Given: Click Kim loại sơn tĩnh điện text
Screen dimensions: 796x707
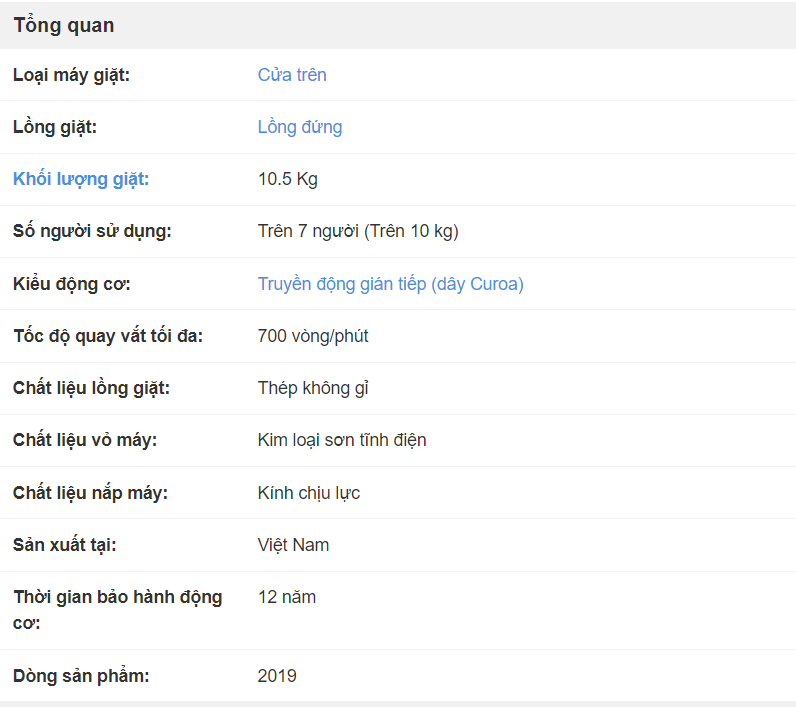Looking at the screenshot, I should click(342, 440).
